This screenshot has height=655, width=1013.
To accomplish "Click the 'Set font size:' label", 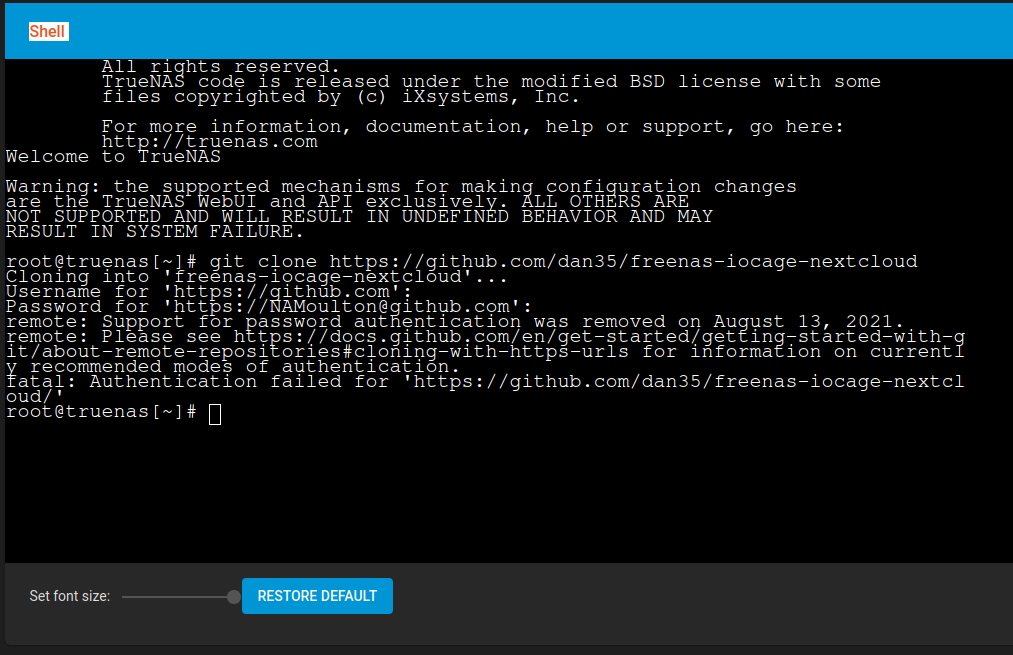I will [70, 596].
